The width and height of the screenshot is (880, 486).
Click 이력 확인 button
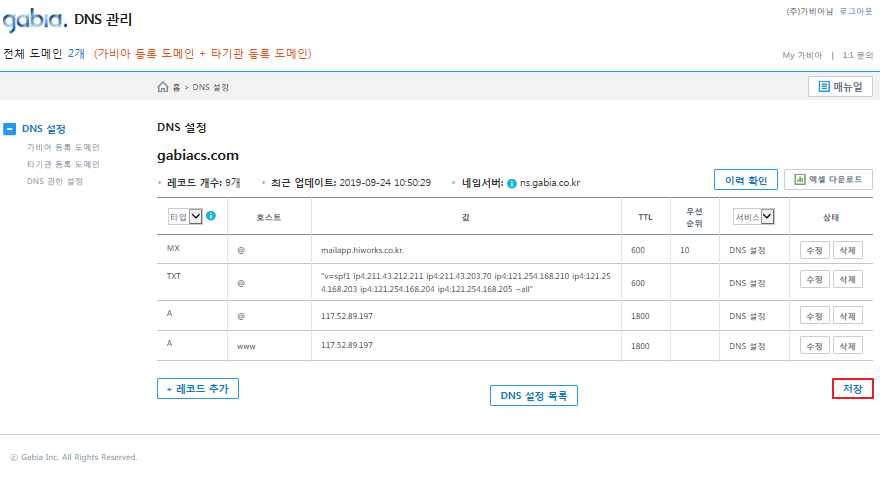[x=746, y=180]
